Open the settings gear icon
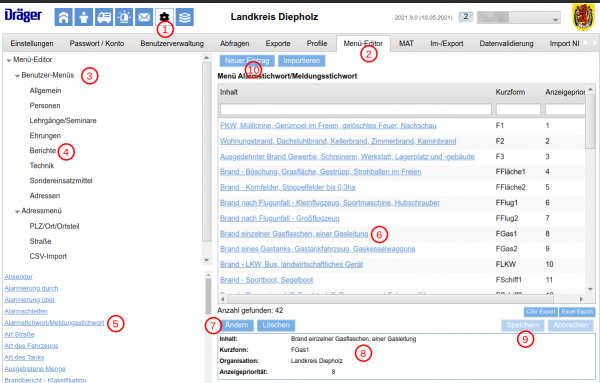 [165, 17]
